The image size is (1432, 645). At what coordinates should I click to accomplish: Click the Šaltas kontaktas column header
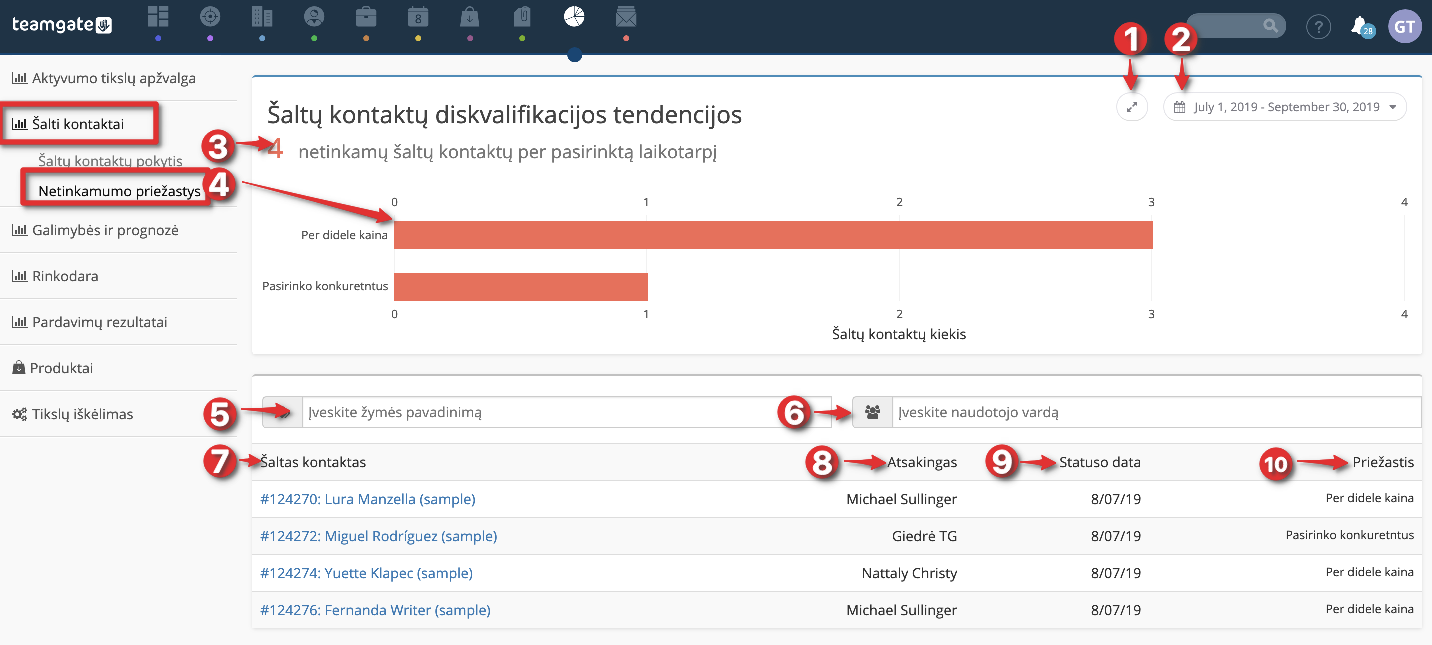point(313,462)
